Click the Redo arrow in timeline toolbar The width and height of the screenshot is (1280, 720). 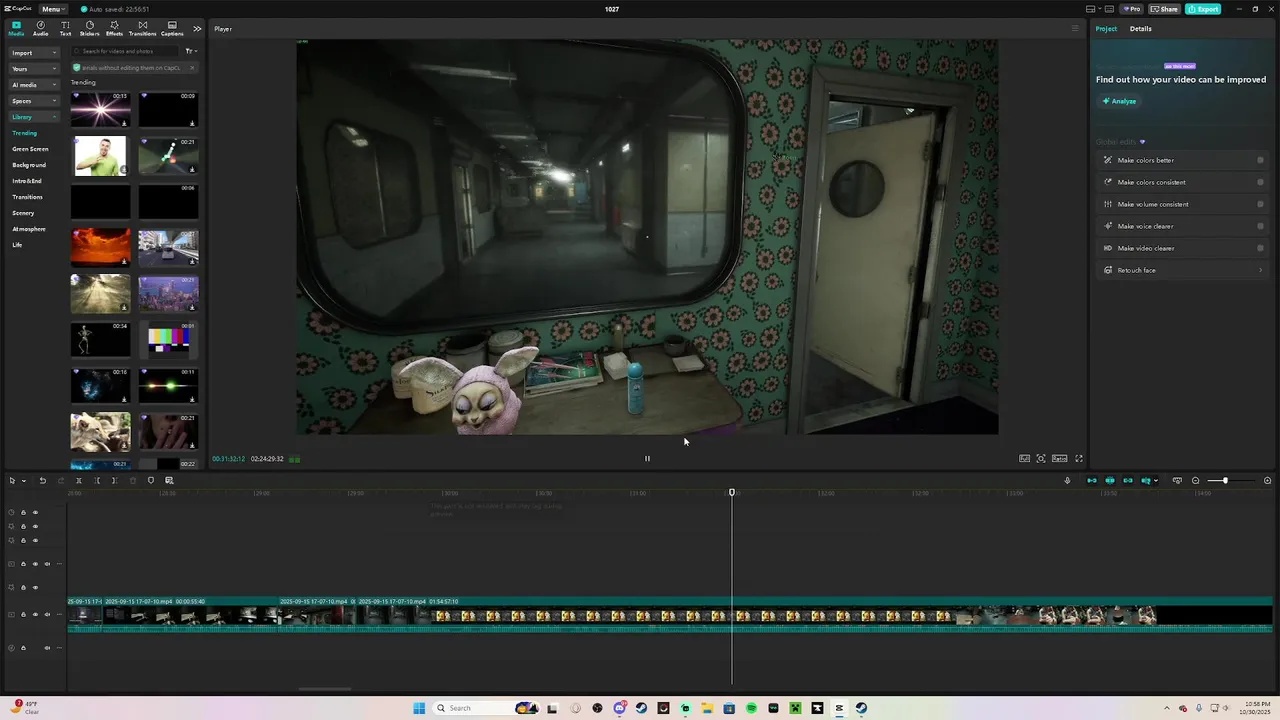click(x=60, y=481)
